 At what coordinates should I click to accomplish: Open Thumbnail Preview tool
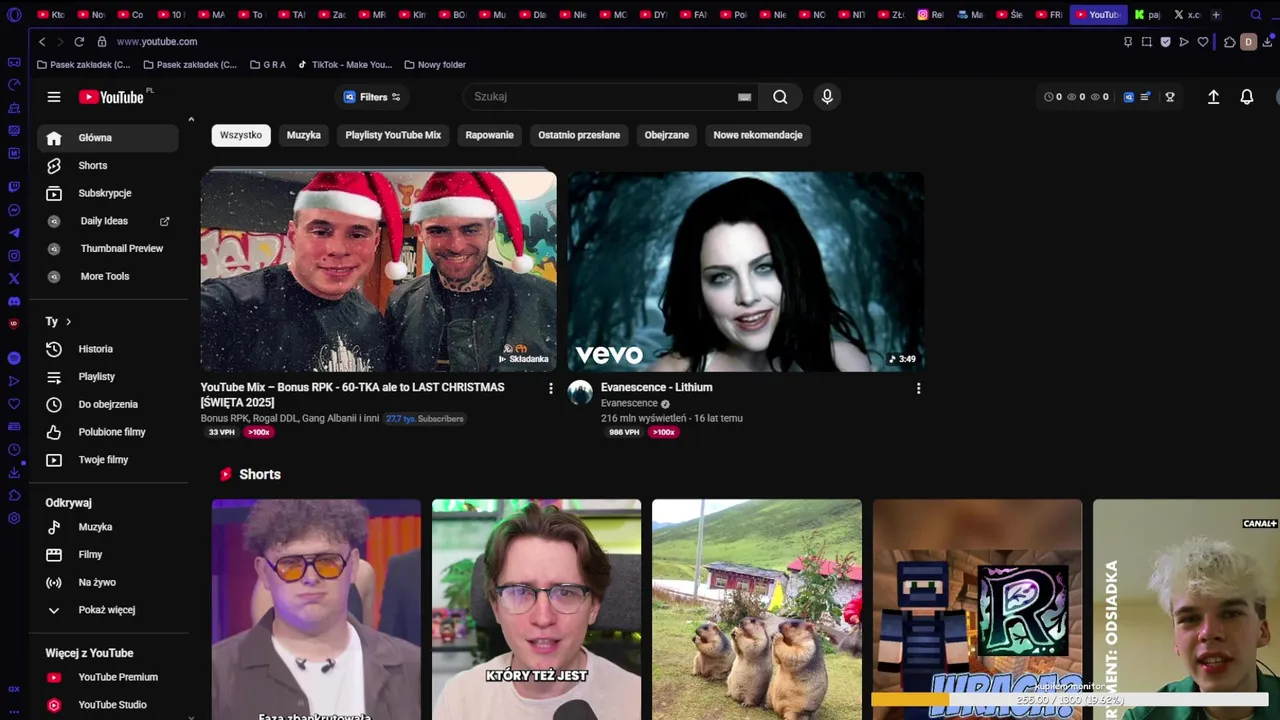click(108, 248)
